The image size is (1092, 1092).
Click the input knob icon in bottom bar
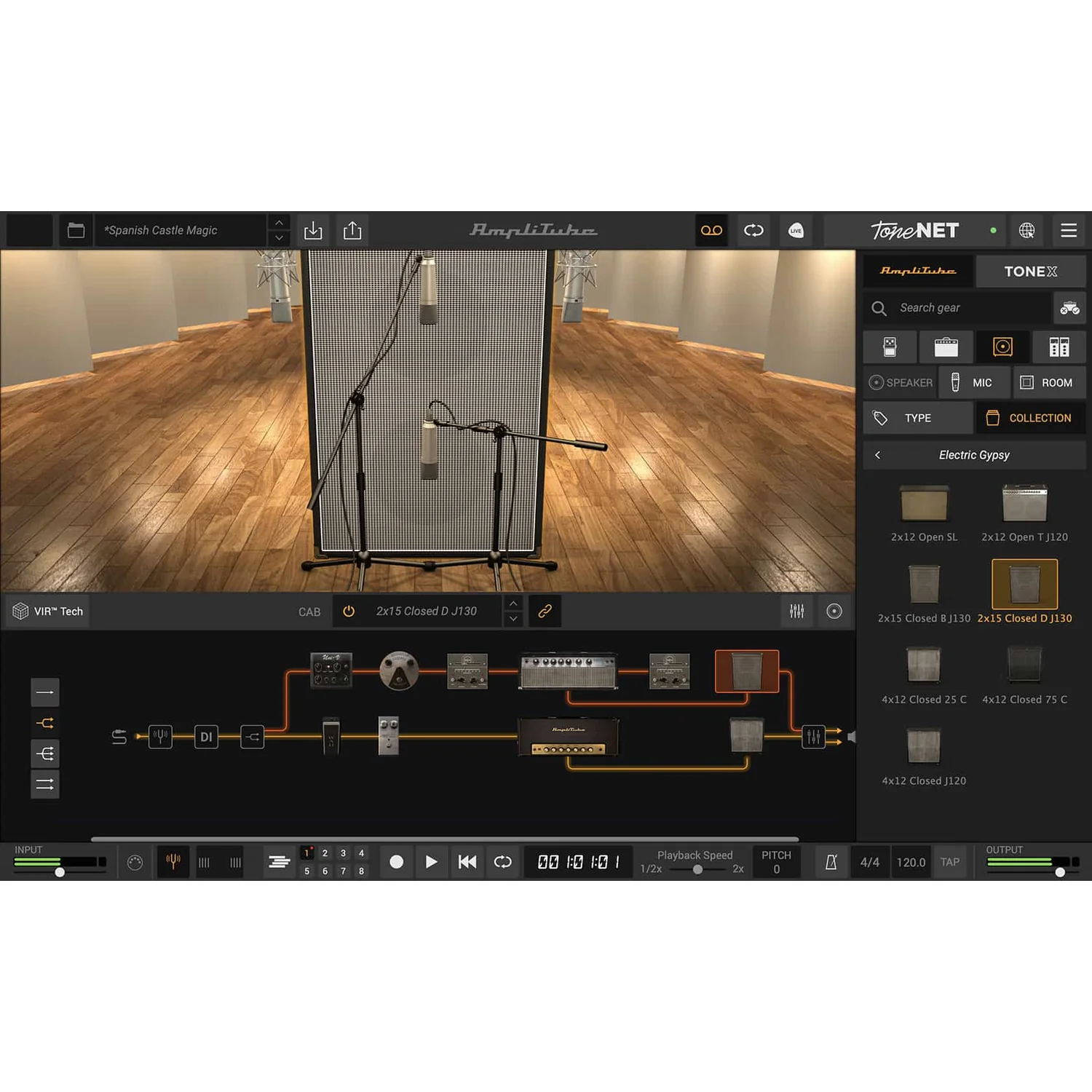[135, 863]
